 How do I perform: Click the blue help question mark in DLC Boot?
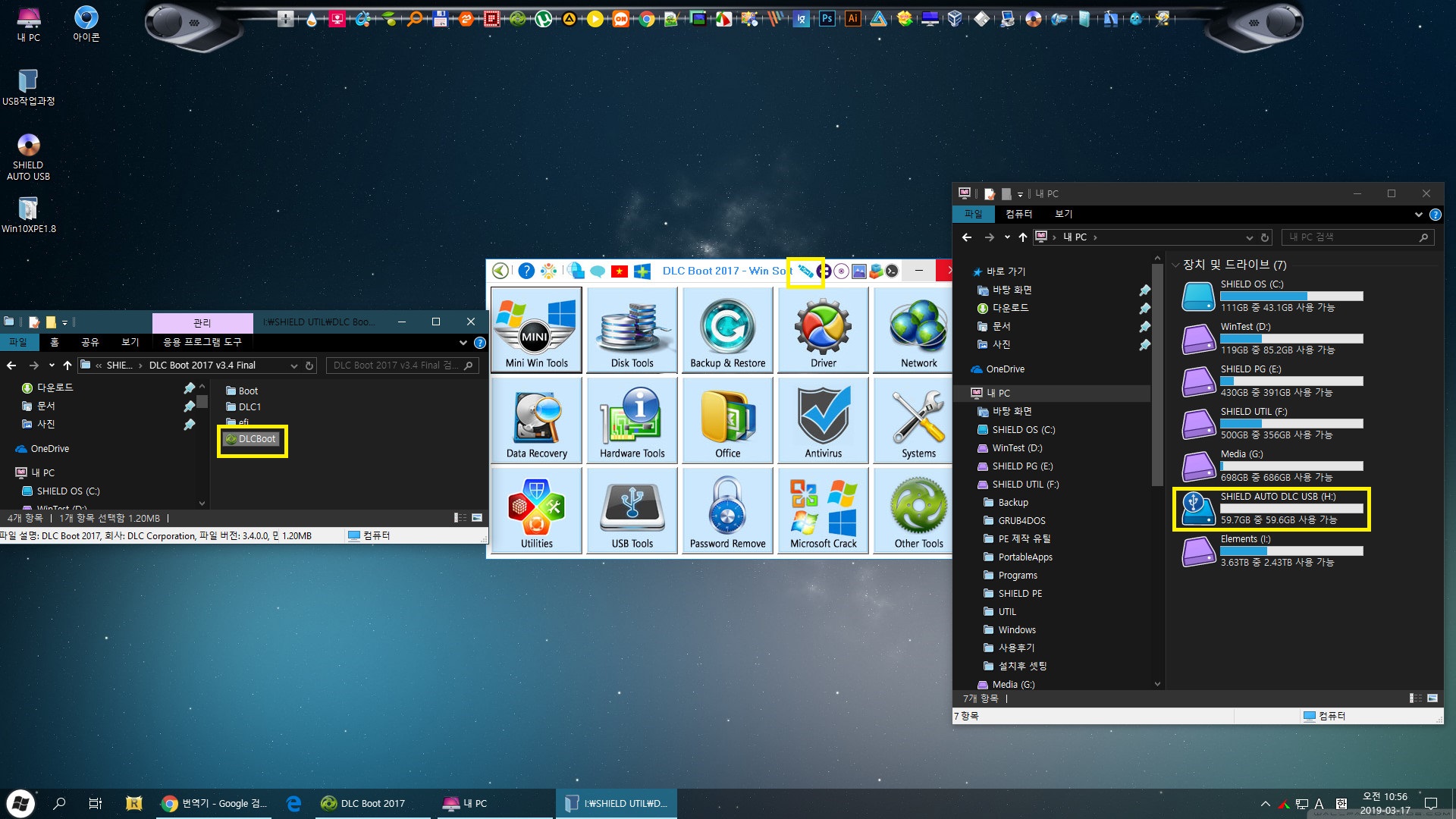coord(526,271)
